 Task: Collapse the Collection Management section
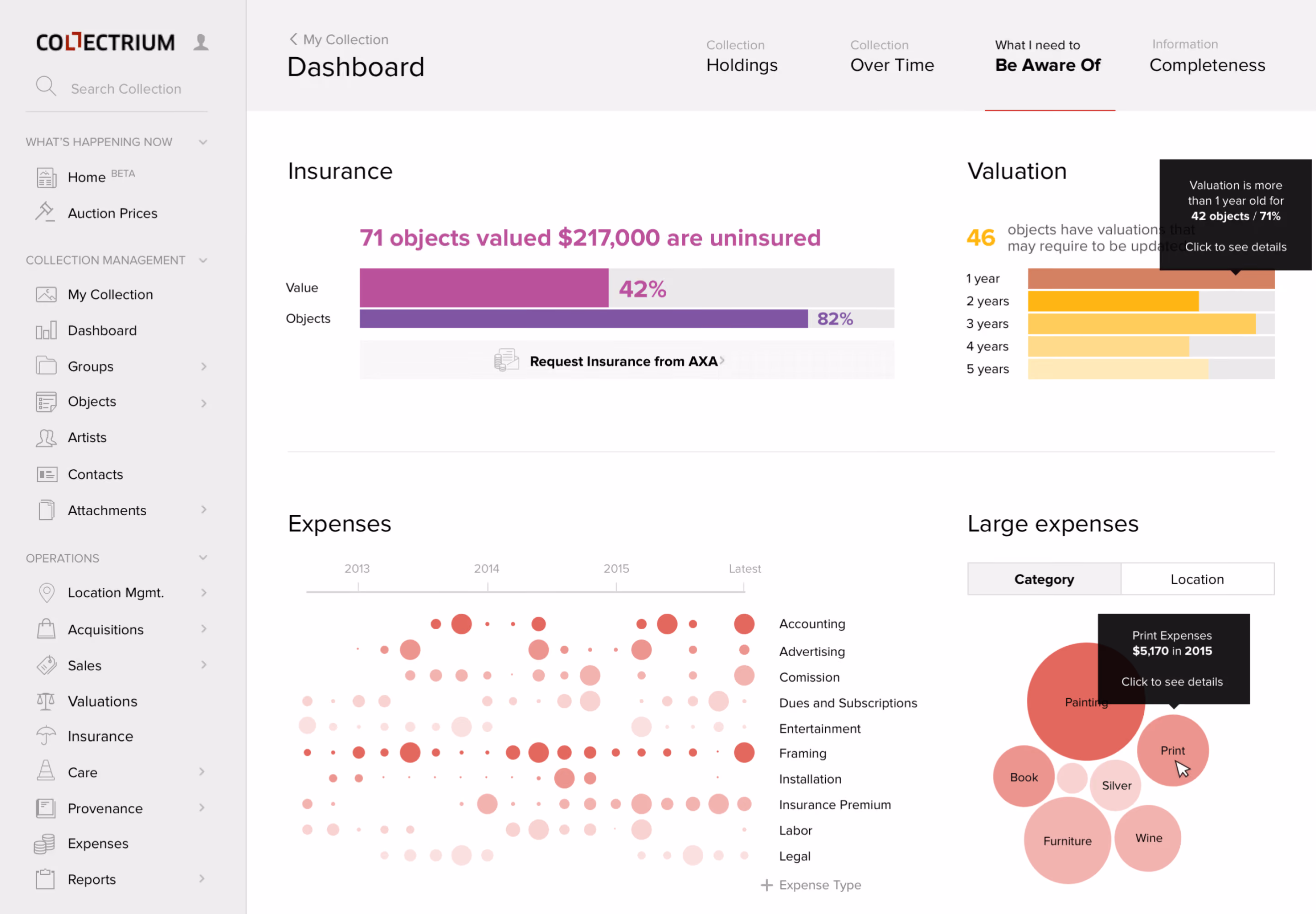point(203,260)
